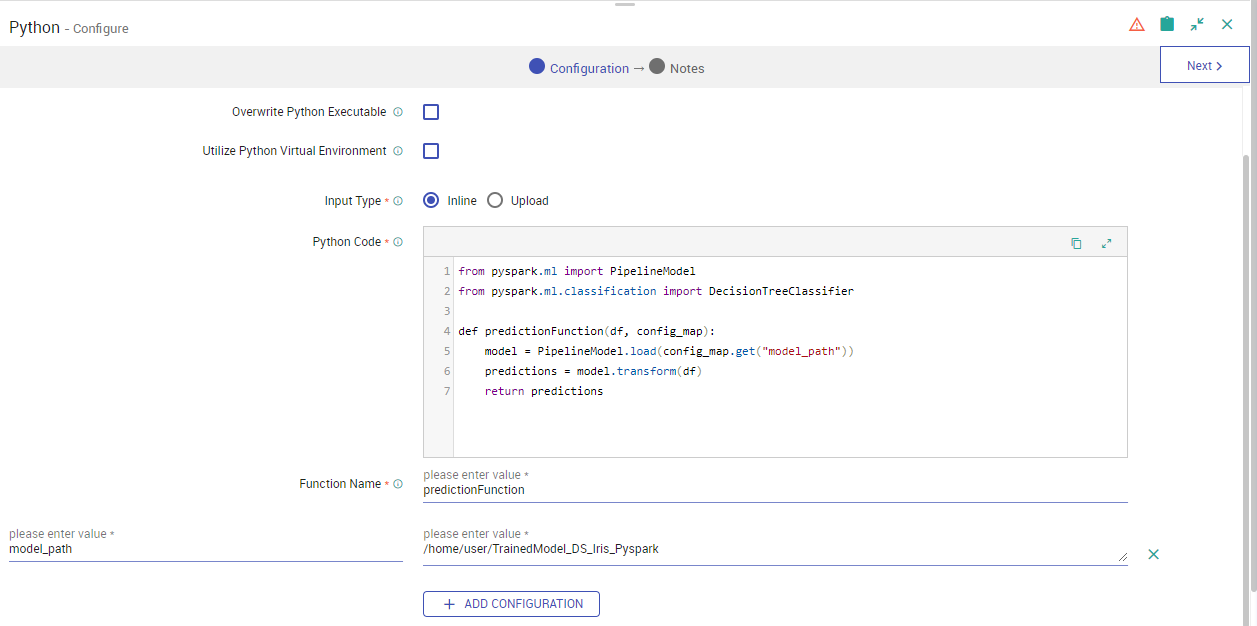Click ADD CONFIGURATION button
This screenshot has width=1257, height=626.
511,604
